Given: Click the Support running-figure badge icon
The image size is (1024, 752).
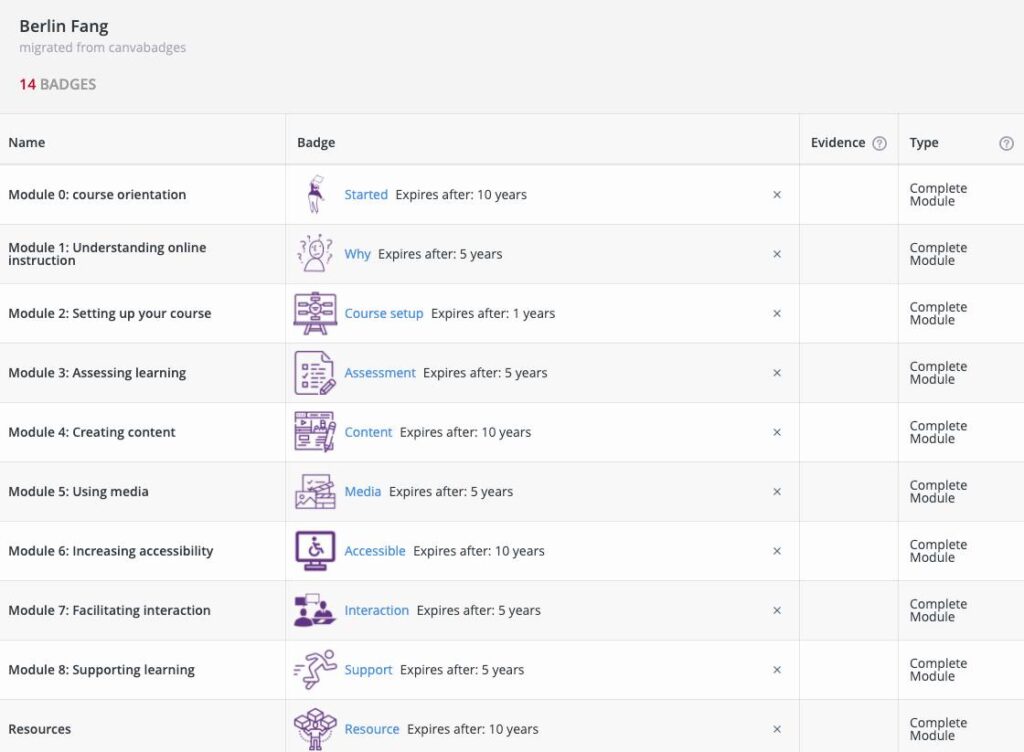Looking at the screenshot, I should click(315, 670).
